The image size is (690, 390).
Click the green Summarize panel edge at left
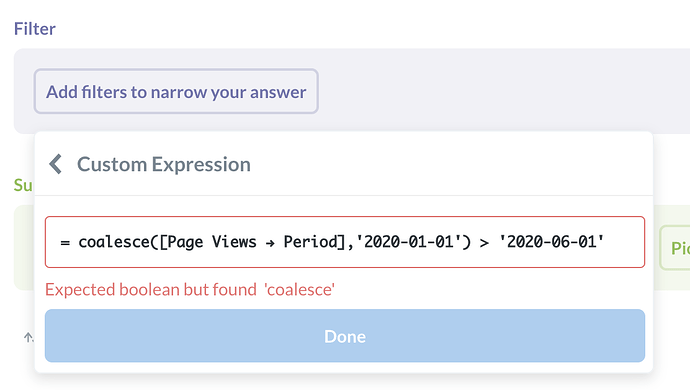[x=24, y=247]
